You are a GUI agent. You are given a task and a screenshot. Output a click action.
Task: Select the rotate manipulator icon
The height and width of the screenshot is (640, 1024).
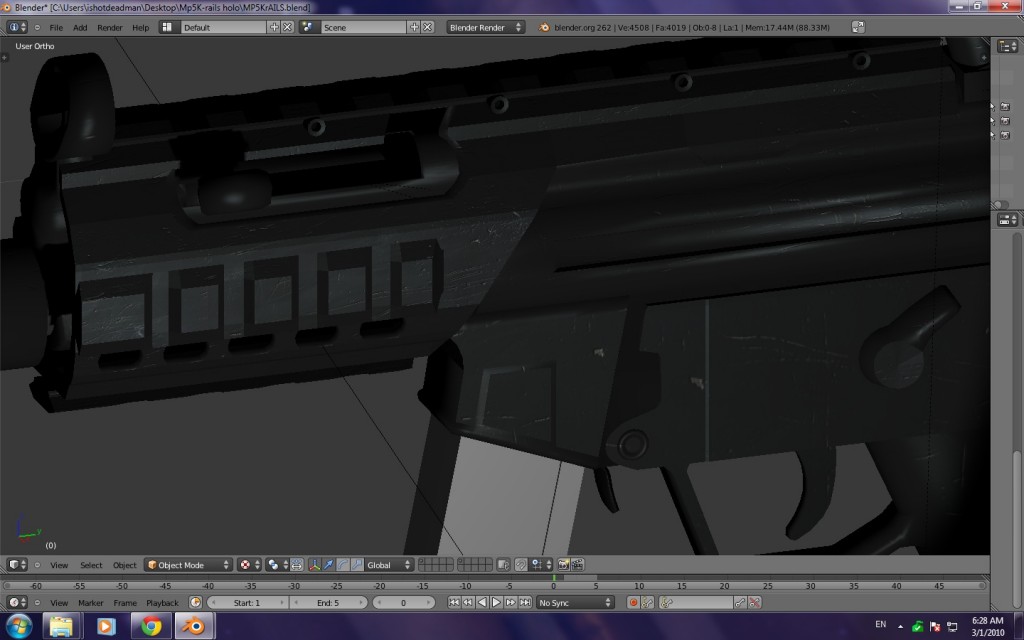coord(343,564)
